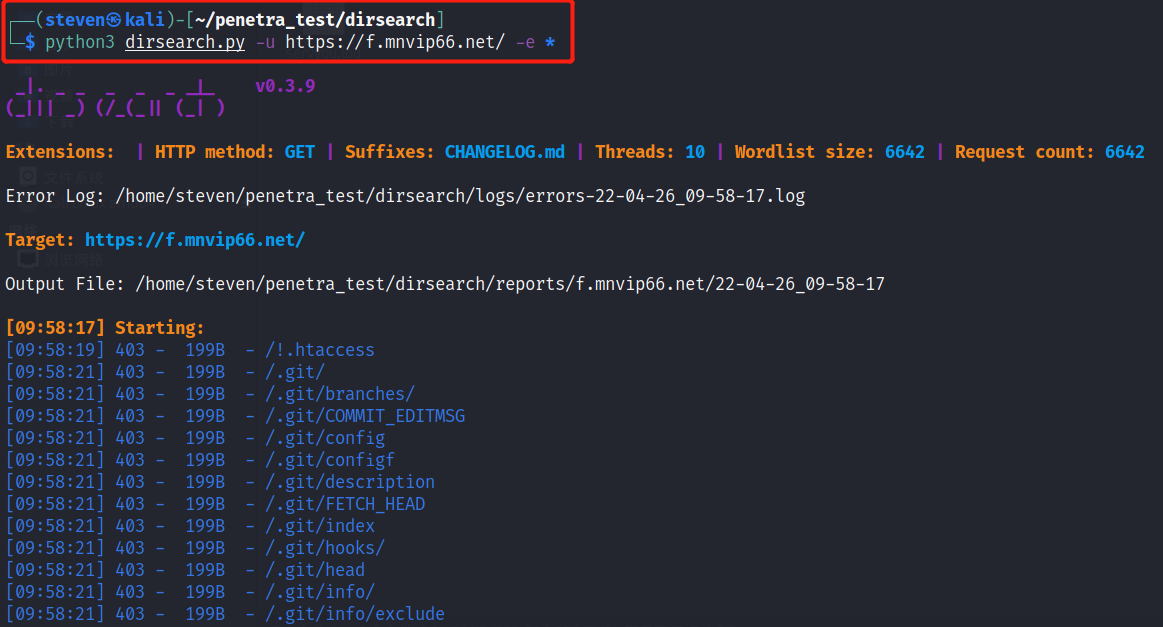Click the /.git/branches/ result path

(x=340, y=394)
